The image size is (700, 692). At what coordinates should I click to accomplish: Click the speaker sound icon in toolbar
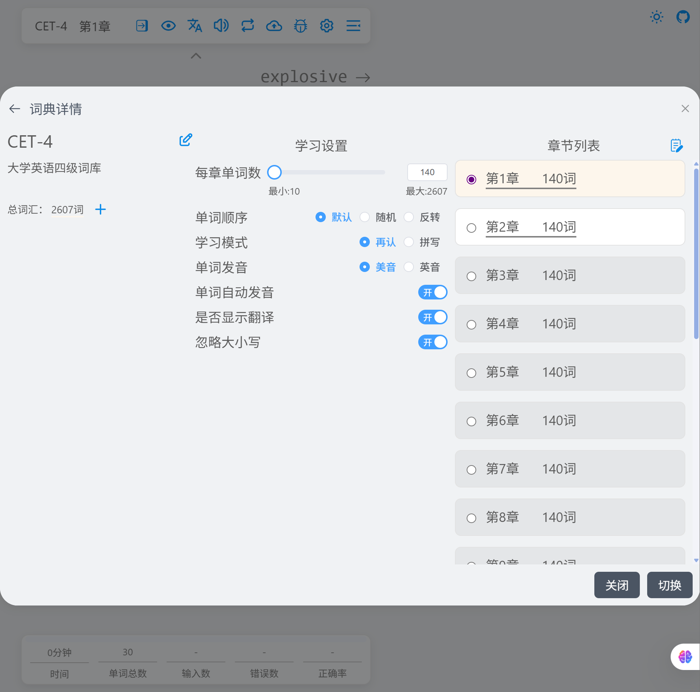pos(221,26)
